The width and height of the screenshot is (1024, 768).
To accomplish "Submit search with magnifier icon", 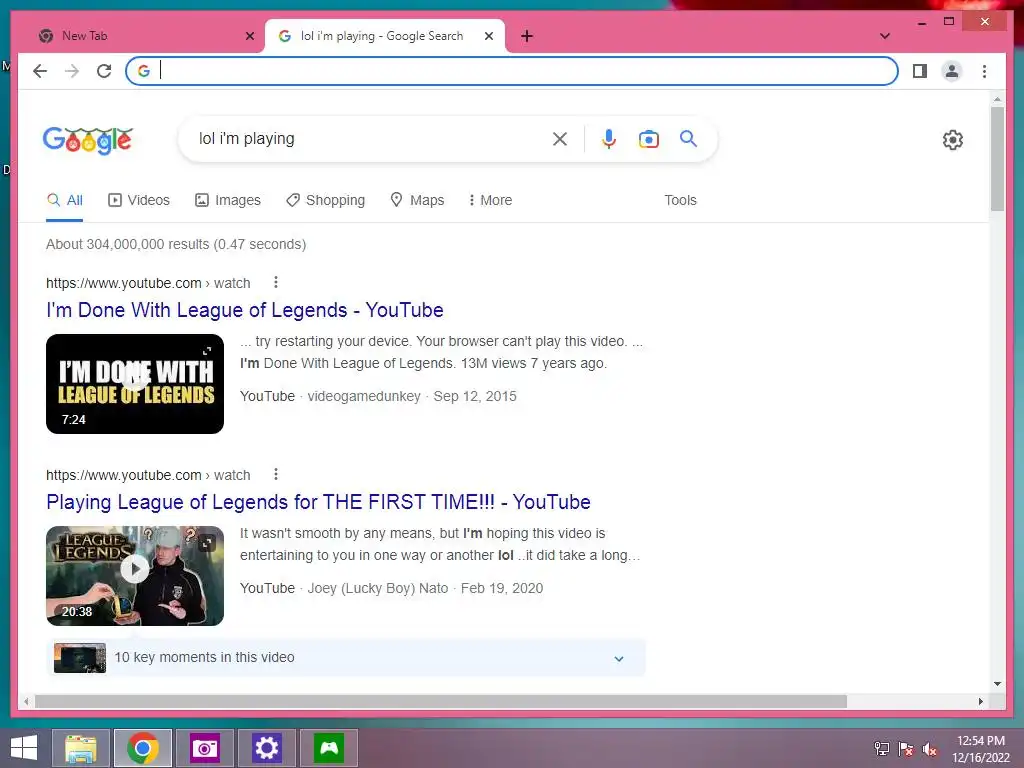I will pos(688,138).
